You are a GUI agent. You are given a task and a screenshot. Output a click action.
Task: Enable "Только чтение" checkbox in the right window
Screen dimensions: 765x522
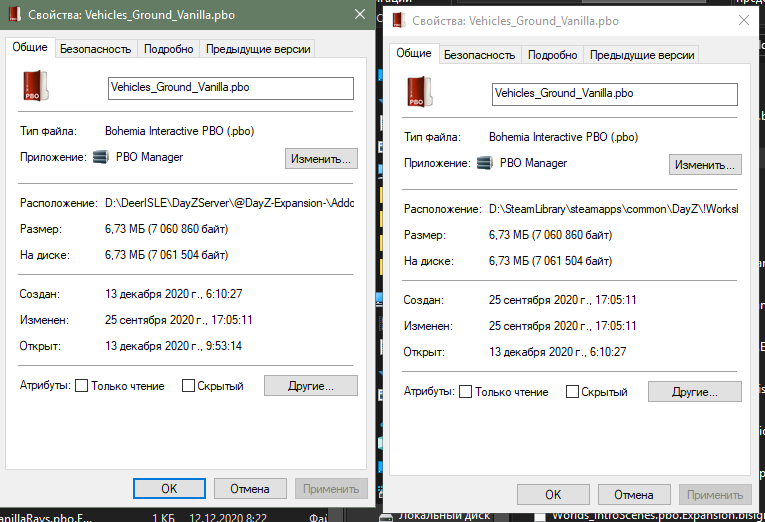465,392
